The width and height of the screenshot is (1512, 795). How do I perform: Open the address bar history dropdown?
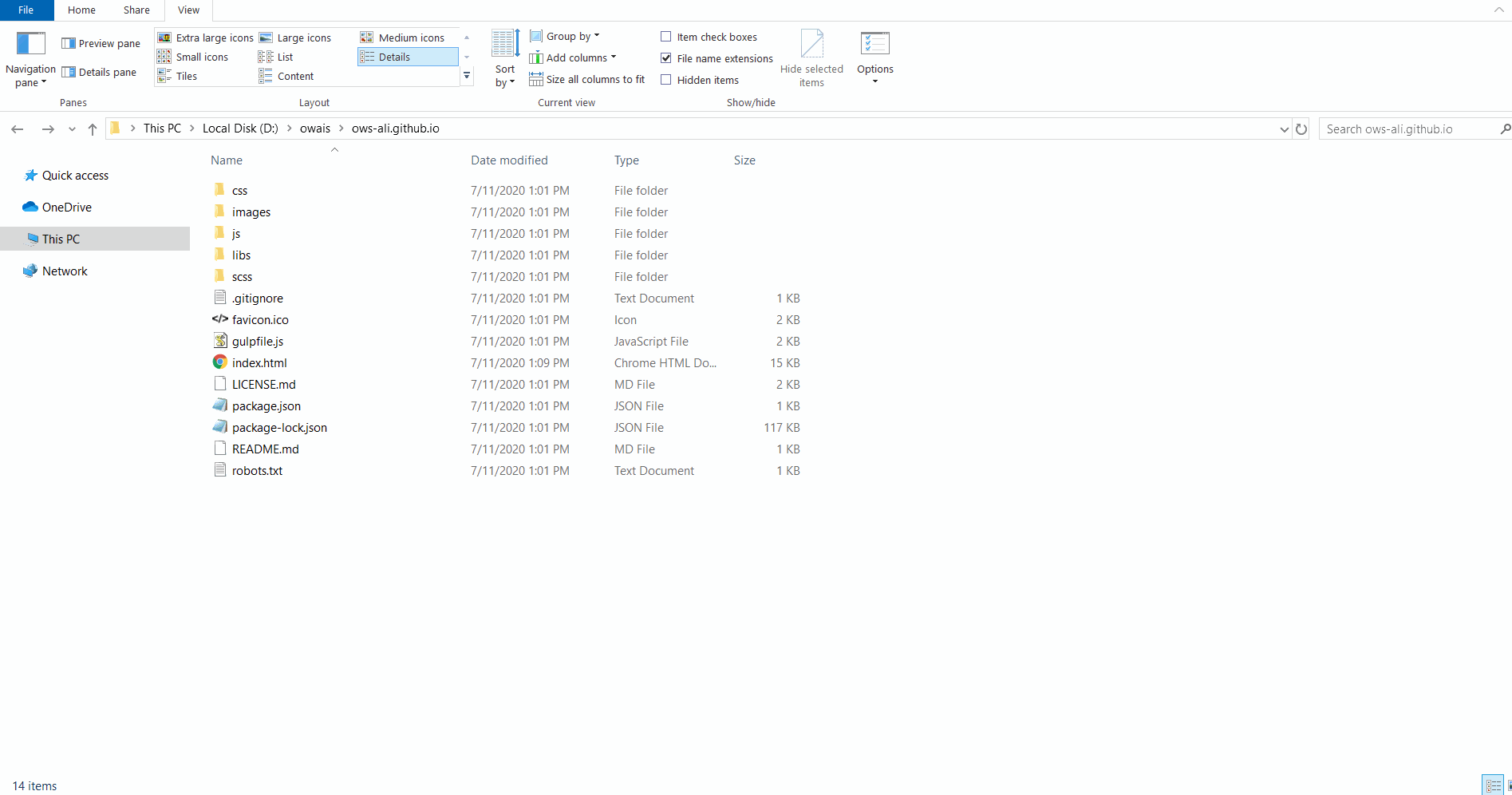(x=1284, y=129)
